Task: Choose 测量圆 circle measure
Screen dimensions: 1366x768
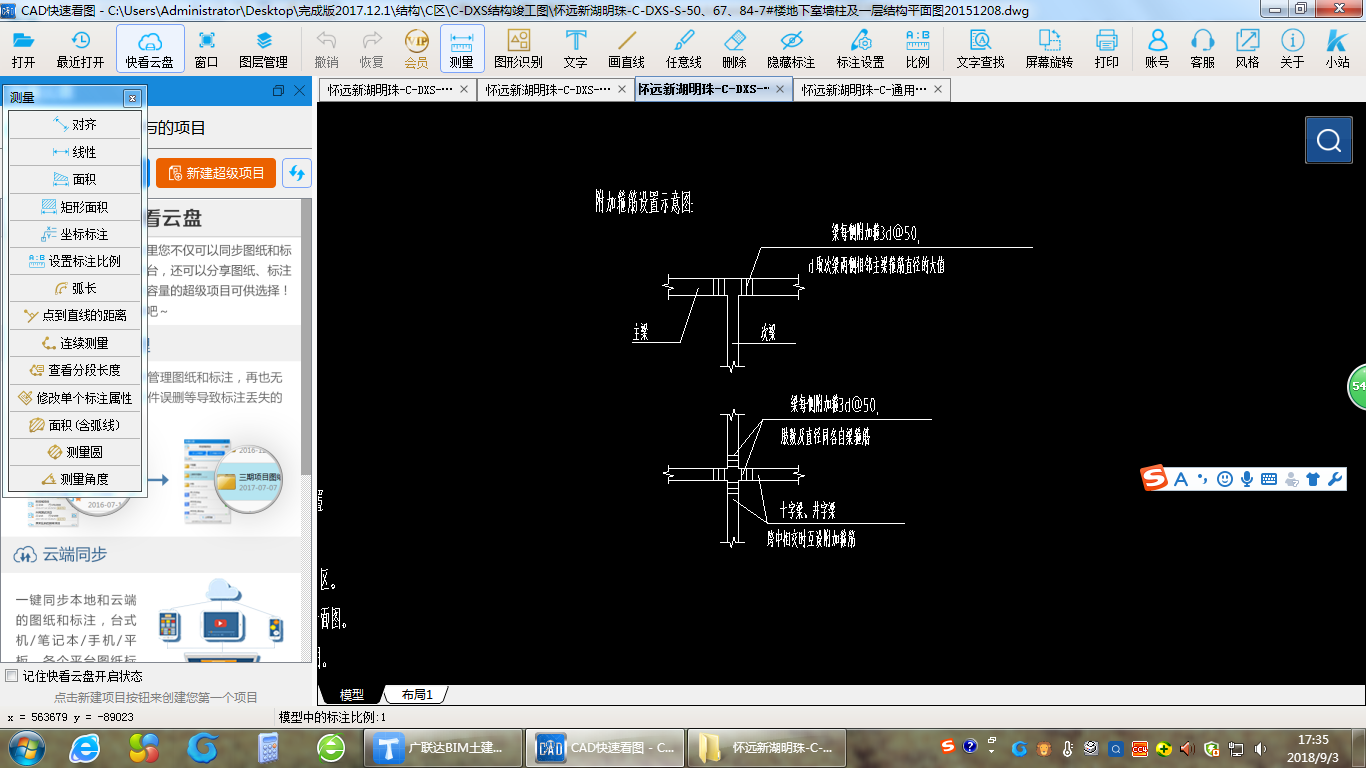Action: pos(75,452)
